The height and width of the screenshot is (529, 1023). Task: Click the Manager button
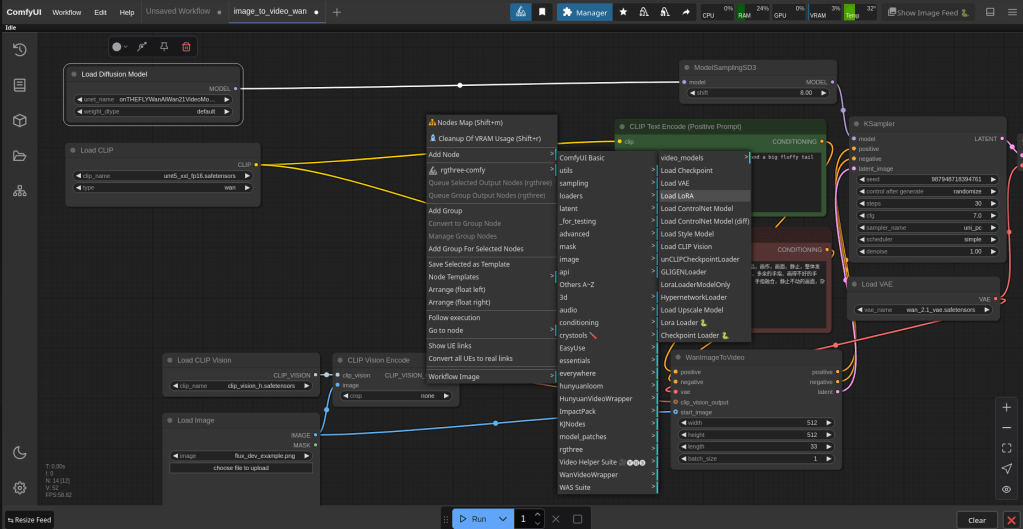coord(584,12)
